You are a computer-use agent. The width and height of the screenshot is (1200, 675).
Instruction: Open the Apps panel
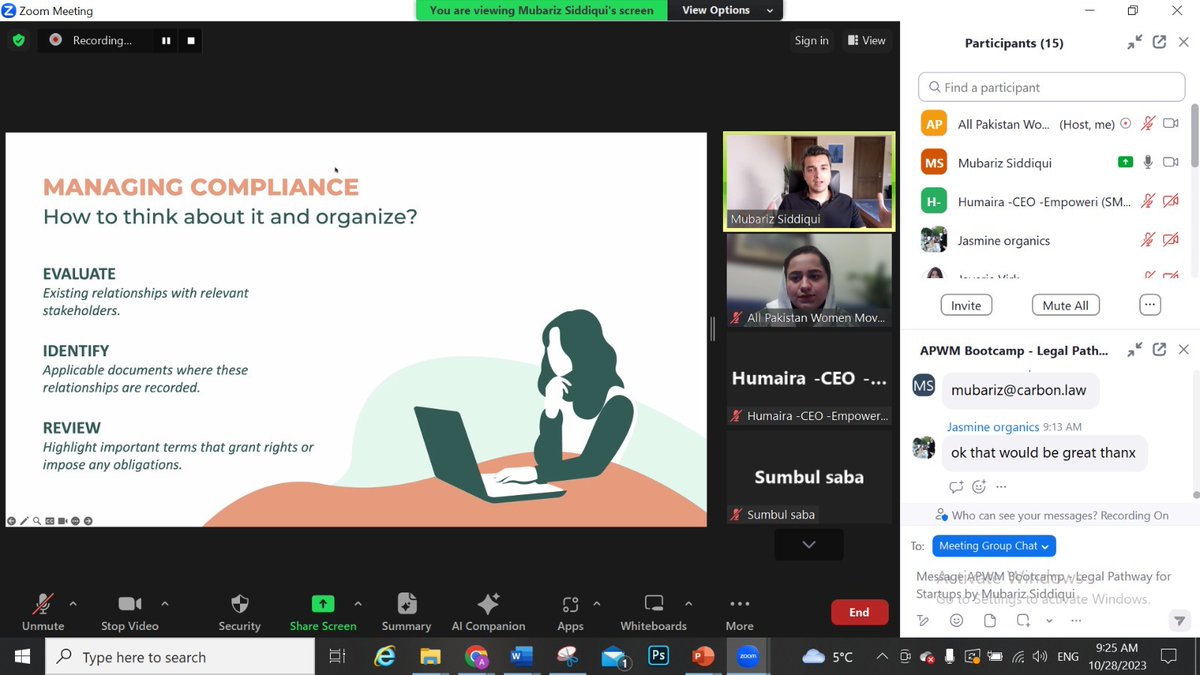pos(570,612)
